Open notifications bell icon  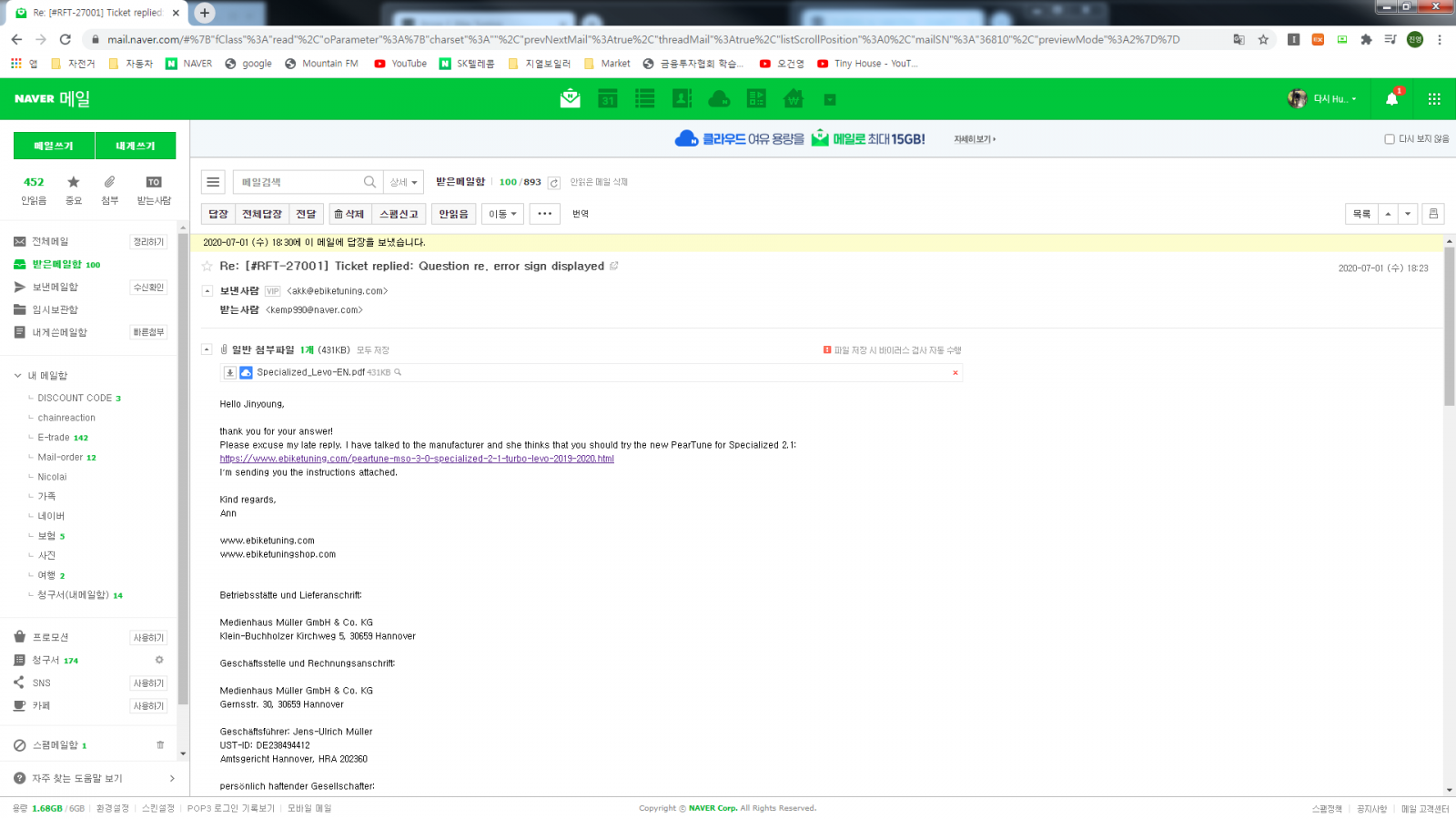[1391, 99]
